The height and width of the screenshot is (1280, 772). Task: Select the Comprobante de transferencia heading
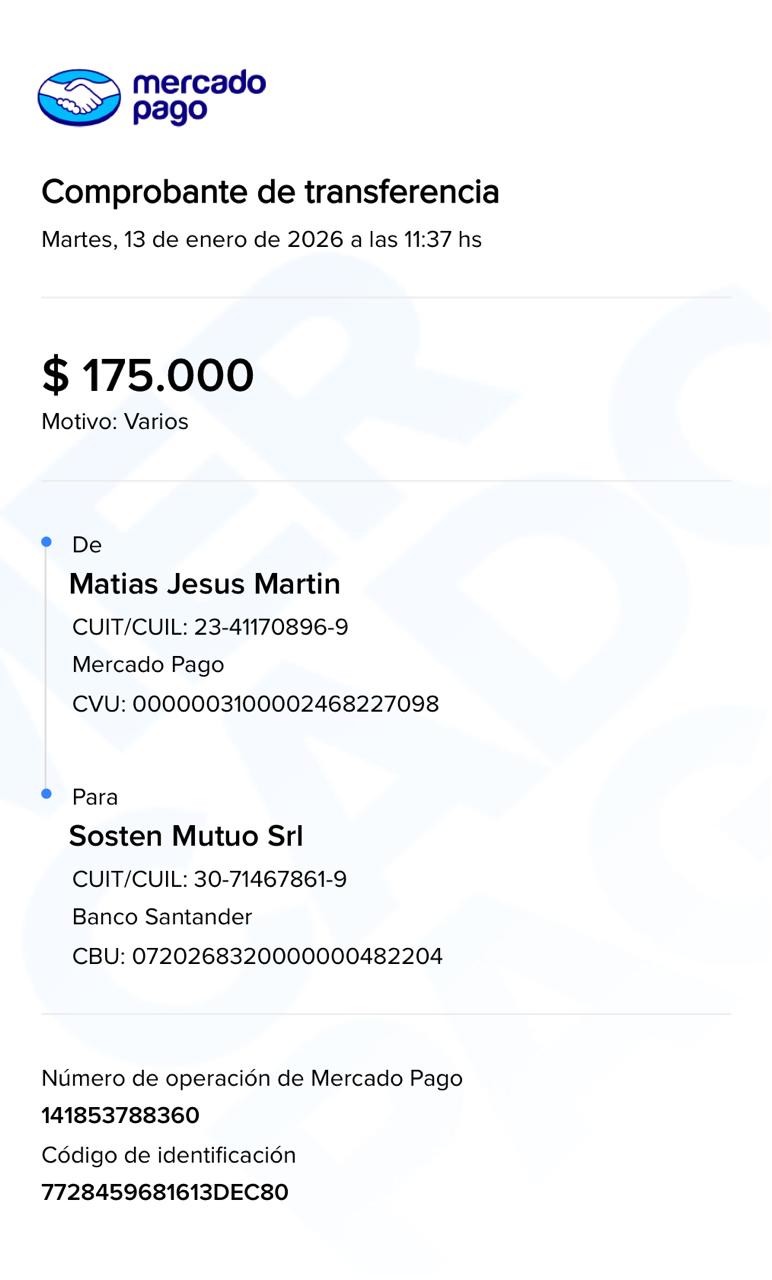(x=270, y=191)
